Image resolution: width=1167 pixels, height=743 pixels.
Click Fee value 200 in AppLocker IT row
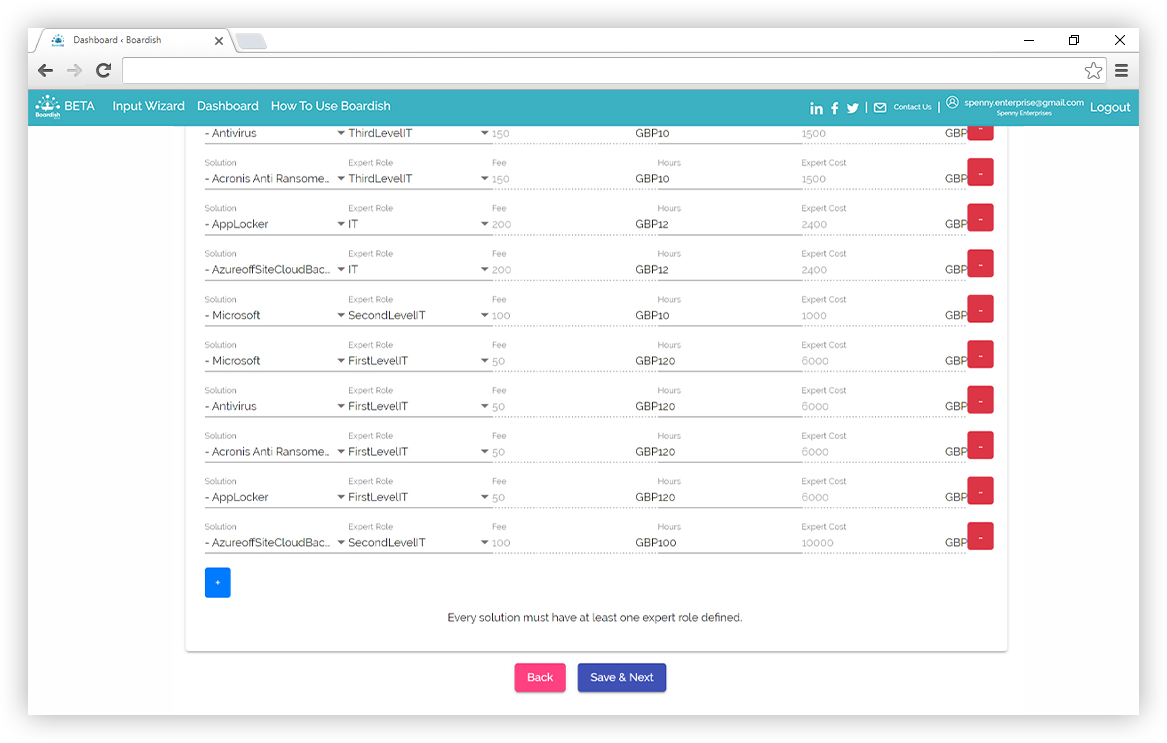pos(502,225)
